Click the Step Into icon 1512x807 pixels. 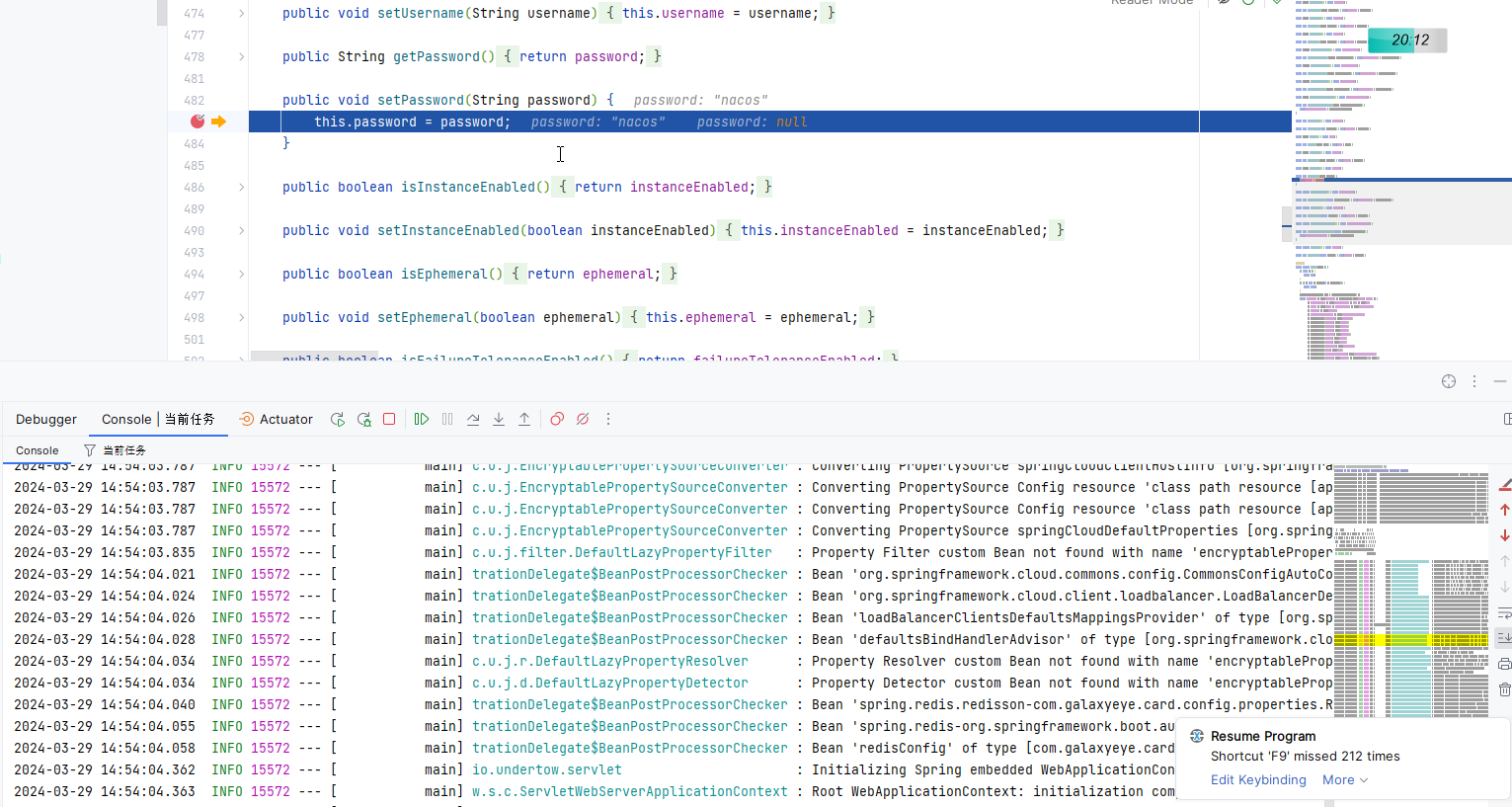(x=499, y=419)
